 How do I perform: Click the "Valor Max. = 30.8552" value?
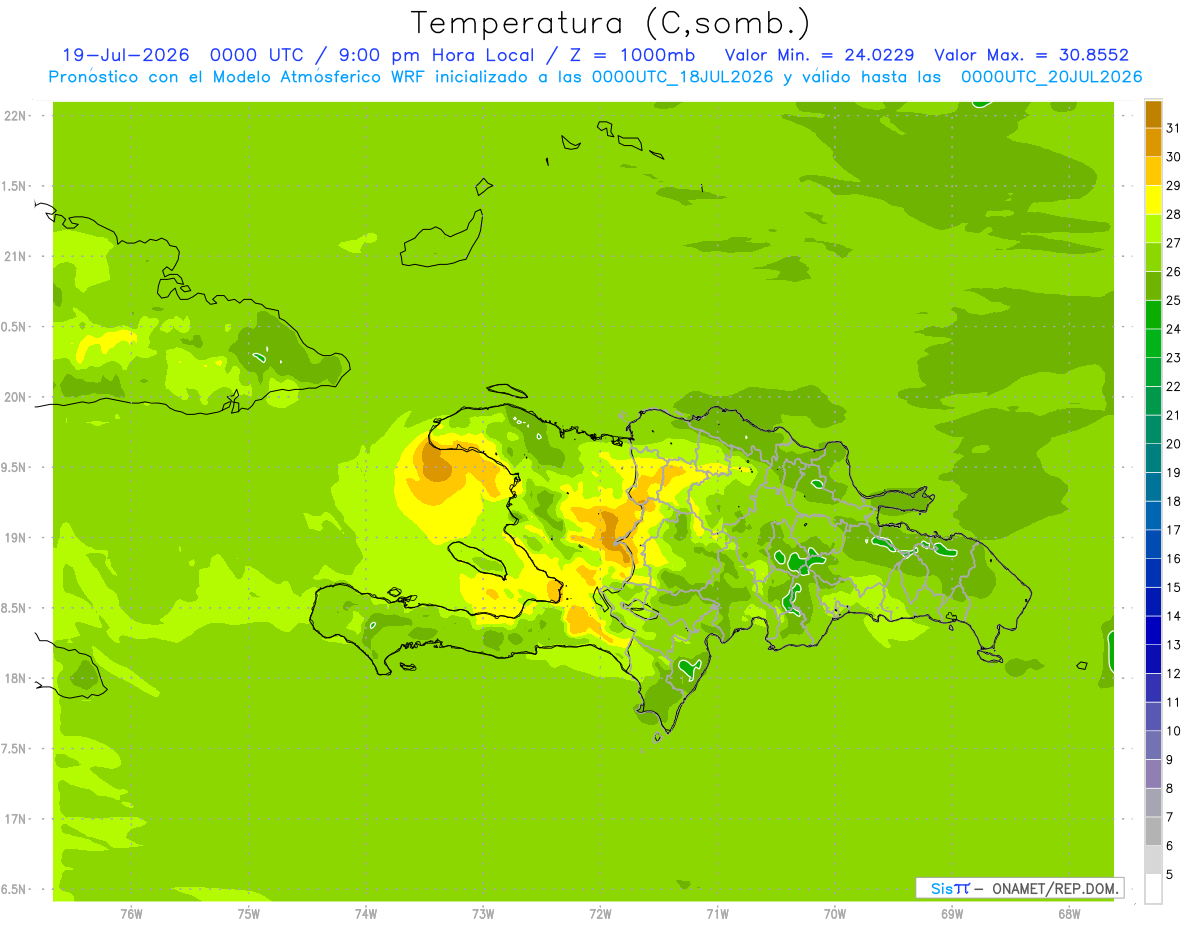point(1031,55)
